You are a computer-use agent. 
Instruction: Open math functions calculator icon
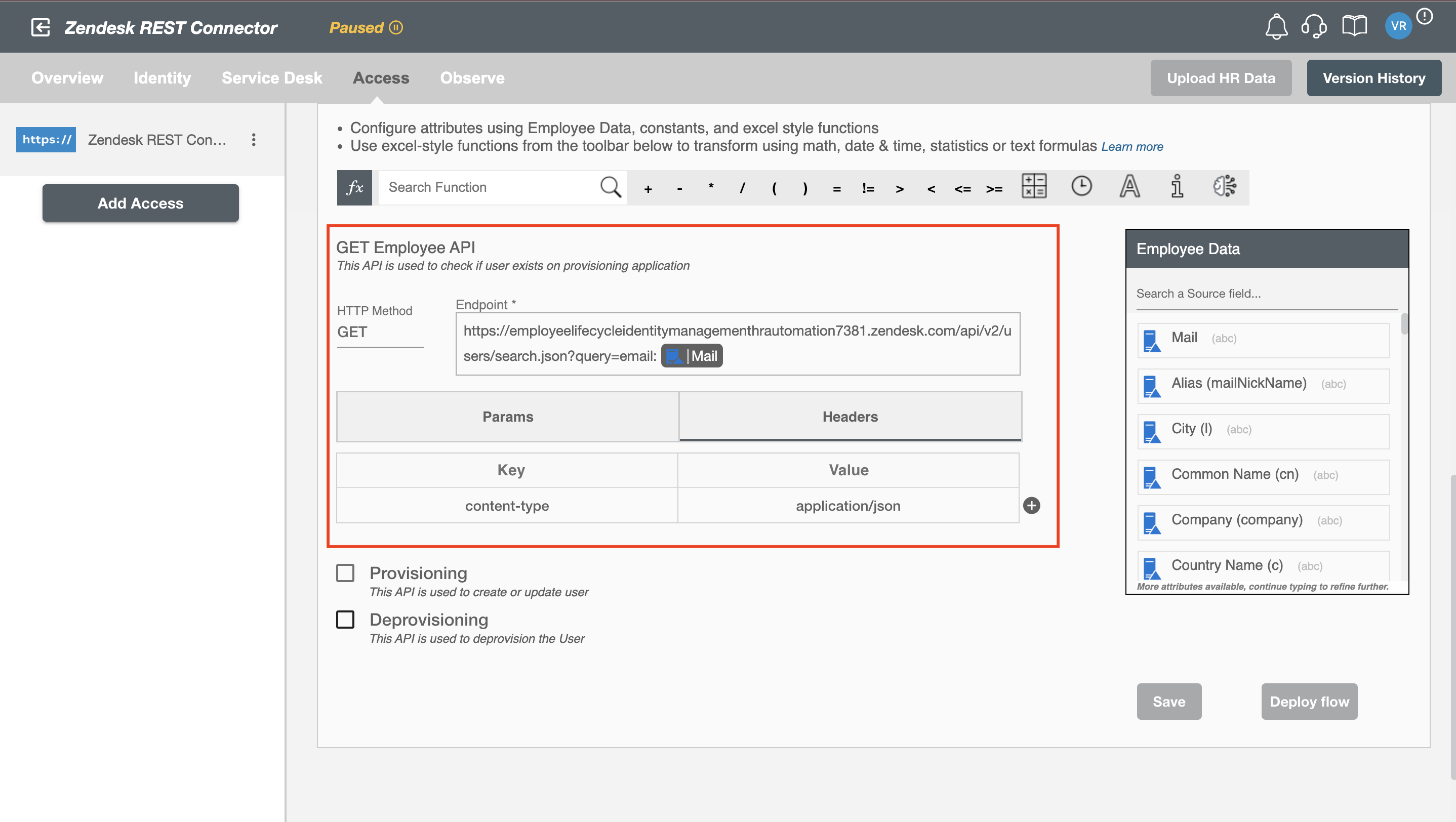1034,186
